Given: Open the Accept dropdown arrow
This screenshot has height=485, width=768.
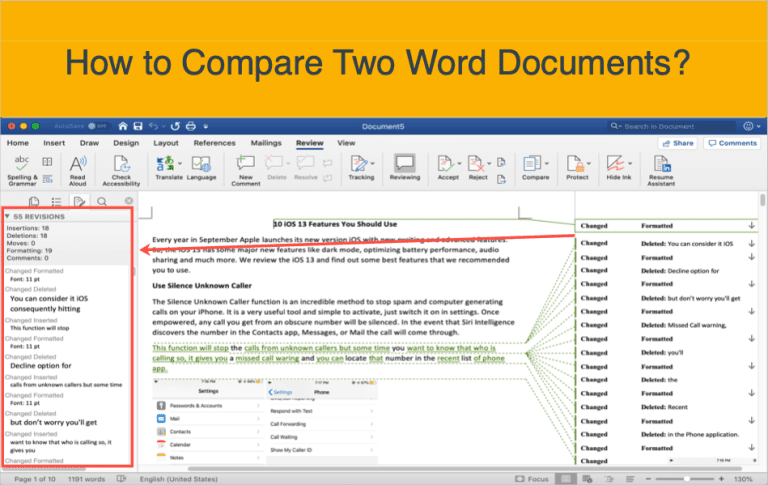Looking at the screenshot, I should coord(459,163).
